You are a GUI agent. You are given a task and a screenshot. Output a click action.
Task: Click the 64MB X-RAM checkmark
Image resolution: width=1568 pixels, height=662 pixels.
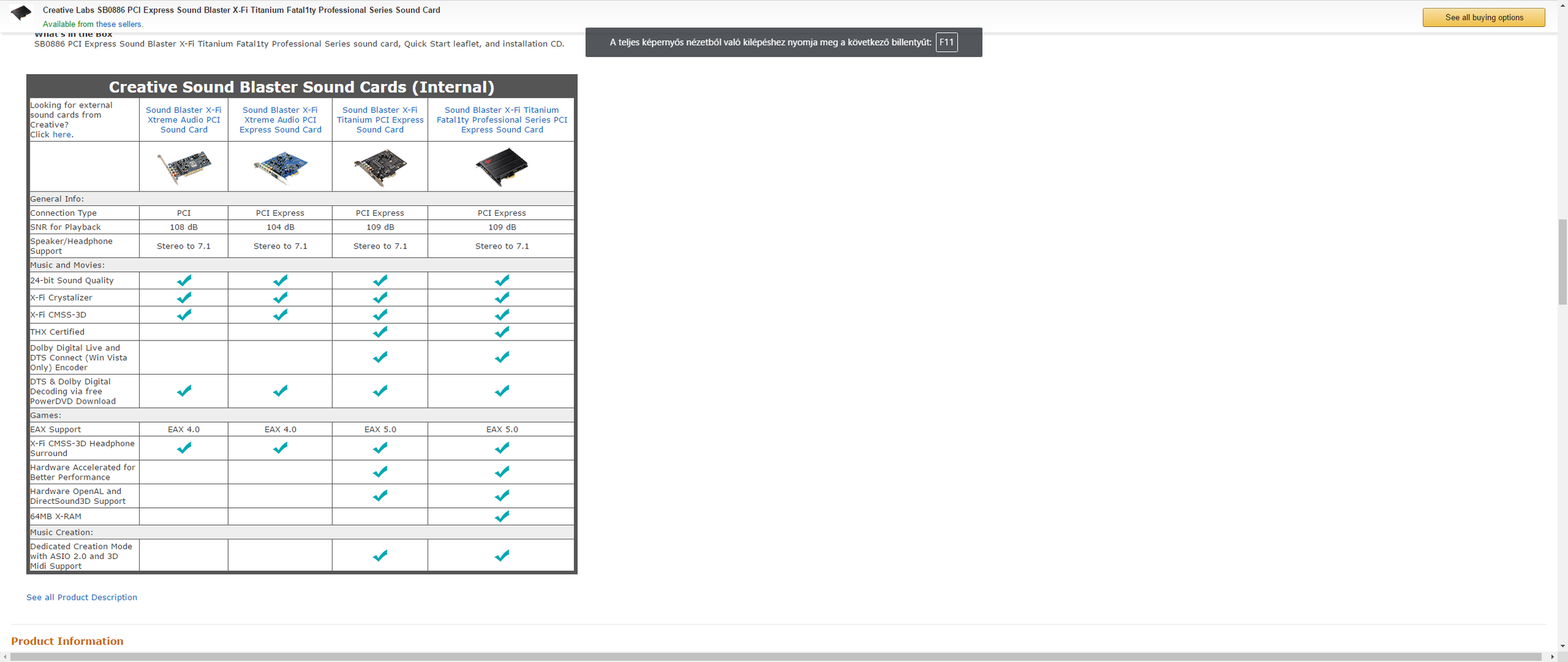point(502,517)
